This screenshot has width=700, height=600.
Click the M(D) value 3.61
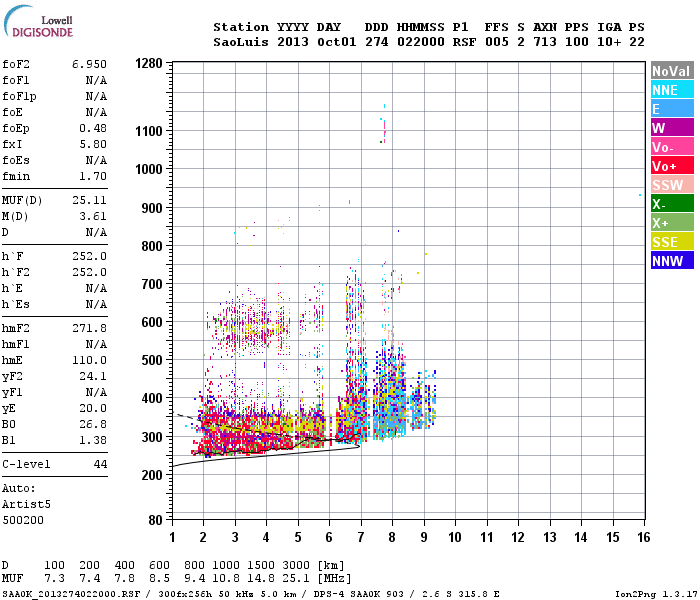pos(93,217)
